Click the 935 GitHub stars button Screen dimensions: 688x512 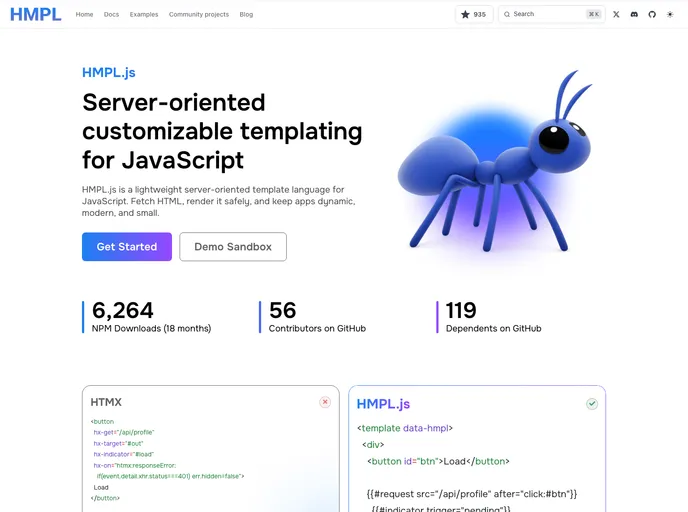click(x=474, y=14)
